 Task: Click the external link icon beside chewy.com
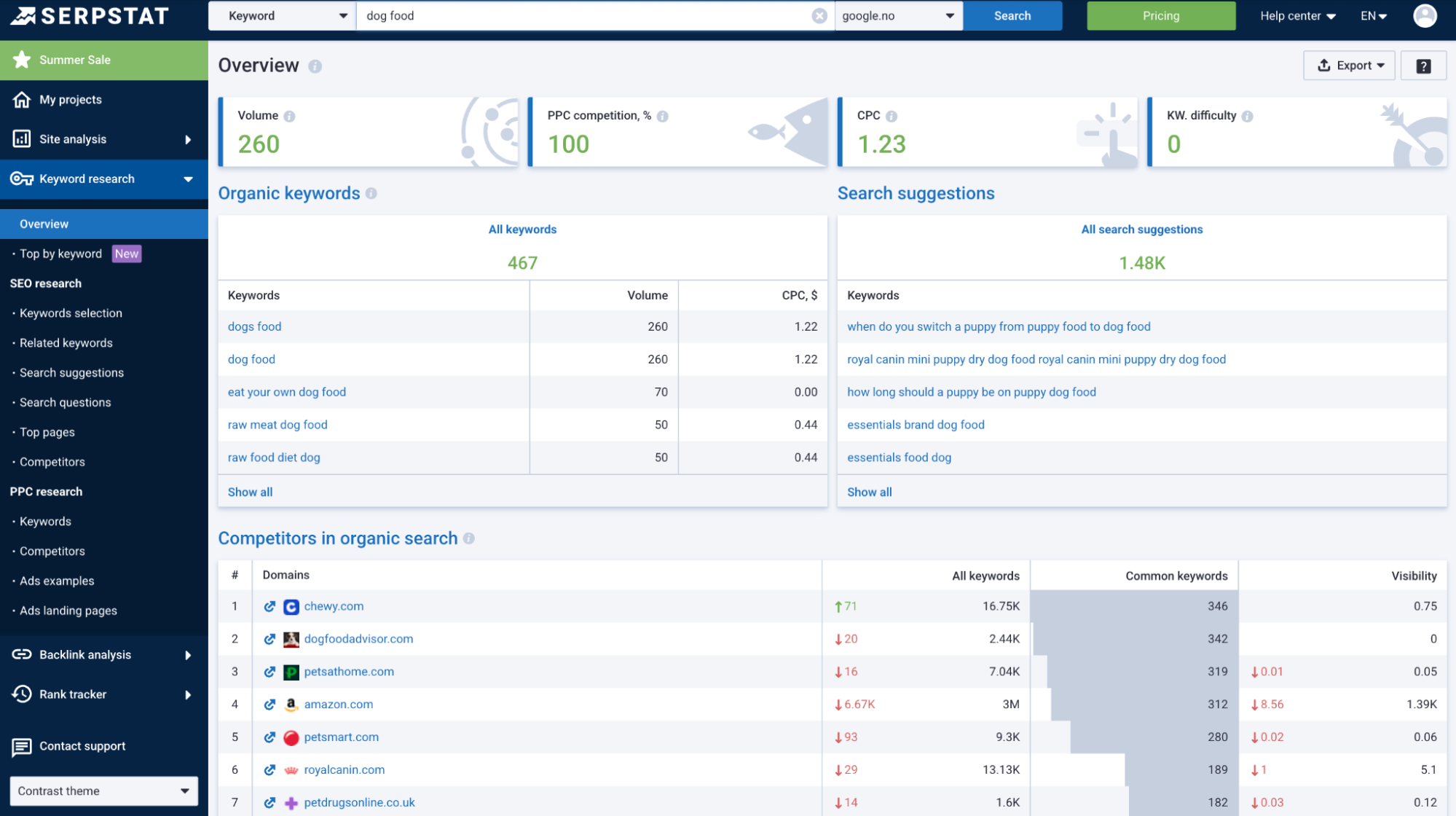(269, 606)
